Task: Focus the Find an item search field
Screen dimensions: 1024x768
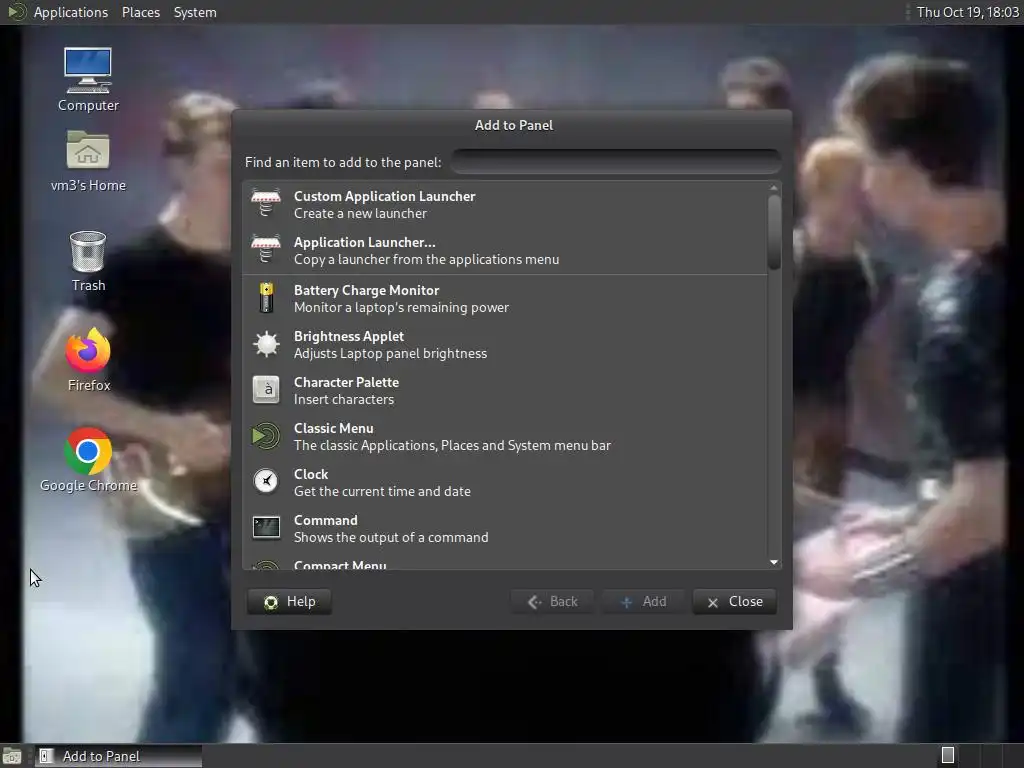Action: coord(616,162)
